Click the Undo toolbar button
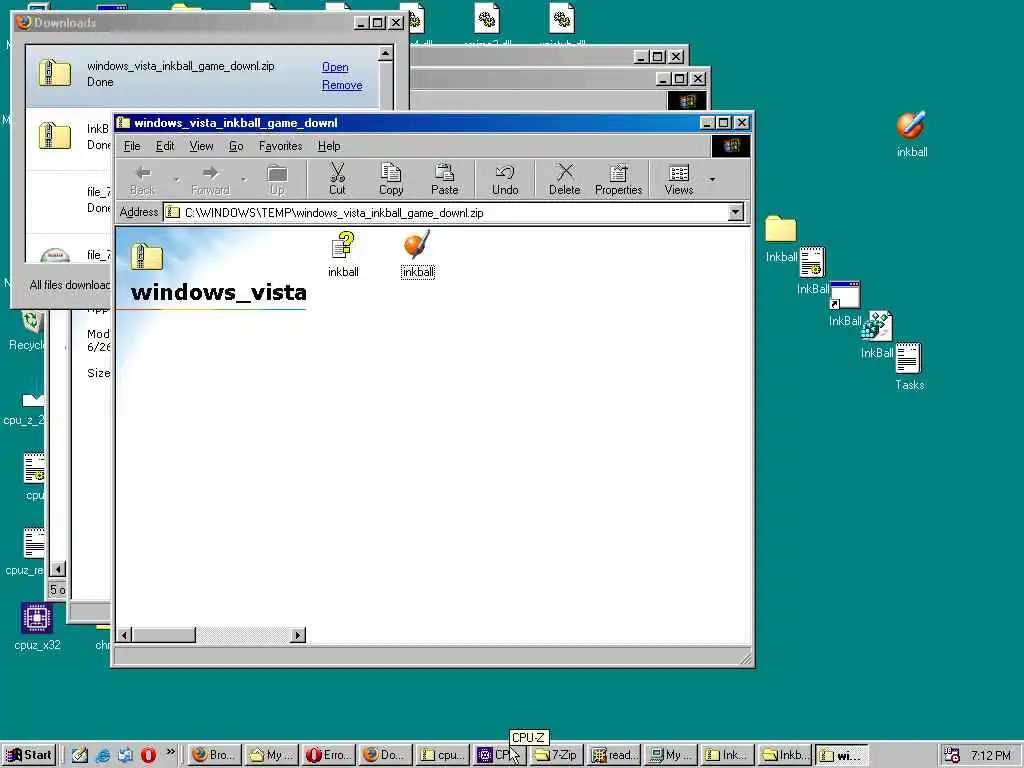1024x768 pixels. pyautogui.click(x=505, y=179)
